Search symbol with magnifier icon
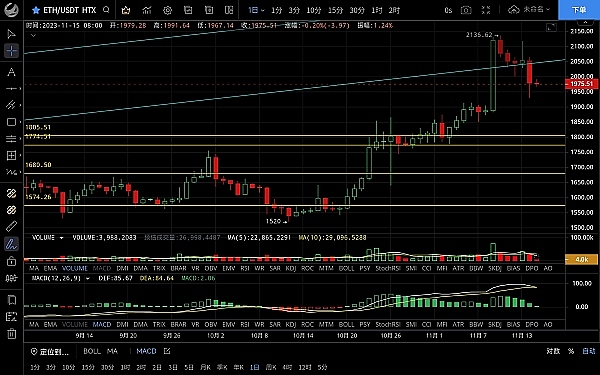This screenshot has height=375, width=600. point(106,10)
